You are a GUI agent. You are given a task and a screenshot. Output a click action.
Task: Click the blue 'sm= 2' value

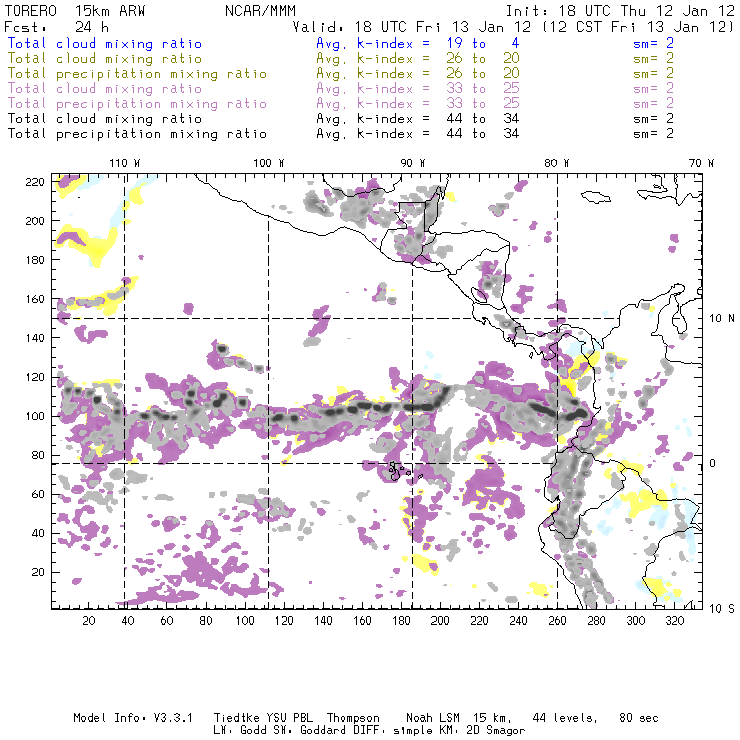[653, 43]
